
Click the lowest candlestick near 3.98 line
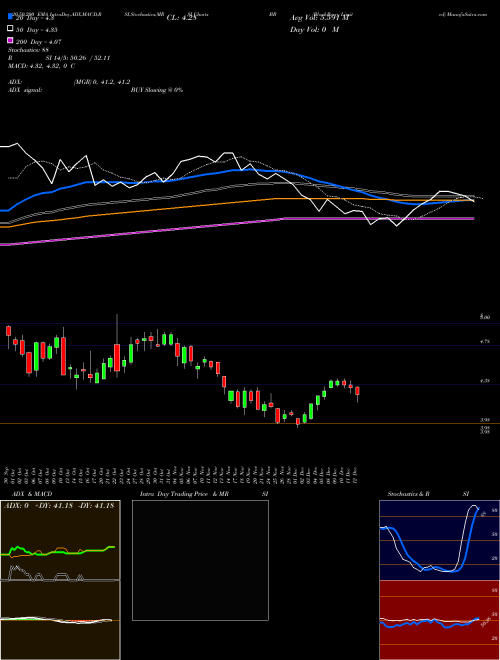pyautogui.click(x=298, y=421)
